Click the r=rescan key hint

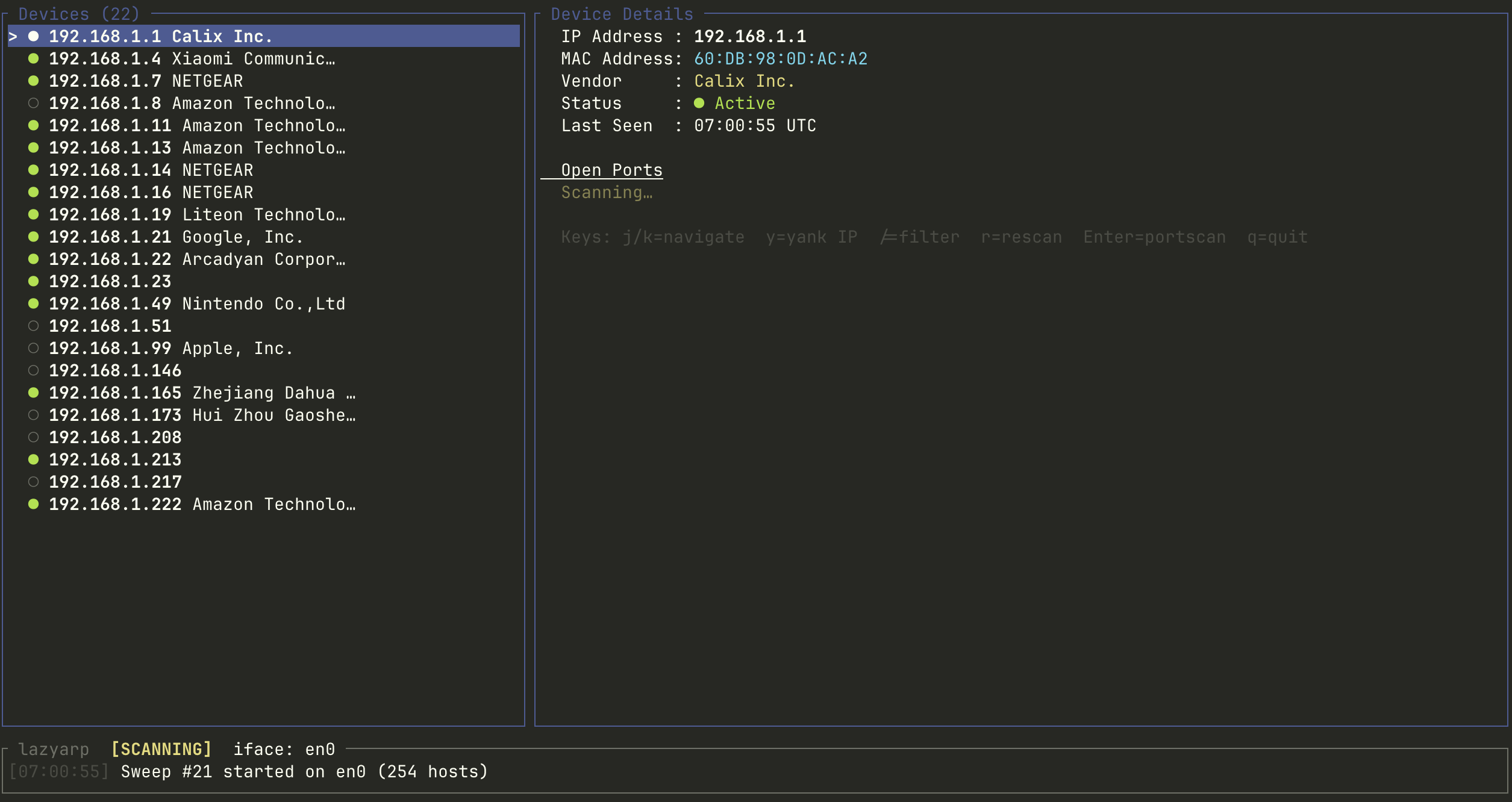pyautogui.click(x=1021, y=237)
